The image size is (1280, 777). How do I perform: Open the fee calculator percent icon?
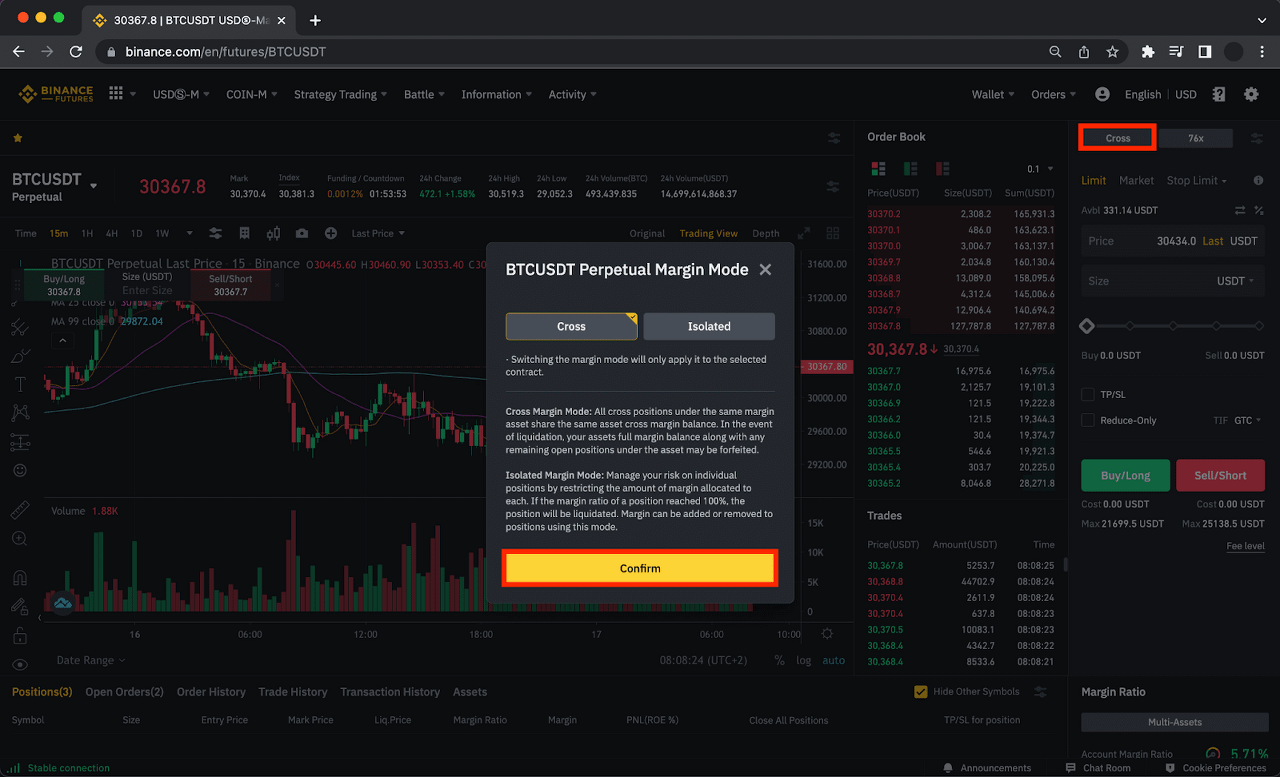click(x=1259, y=210)
